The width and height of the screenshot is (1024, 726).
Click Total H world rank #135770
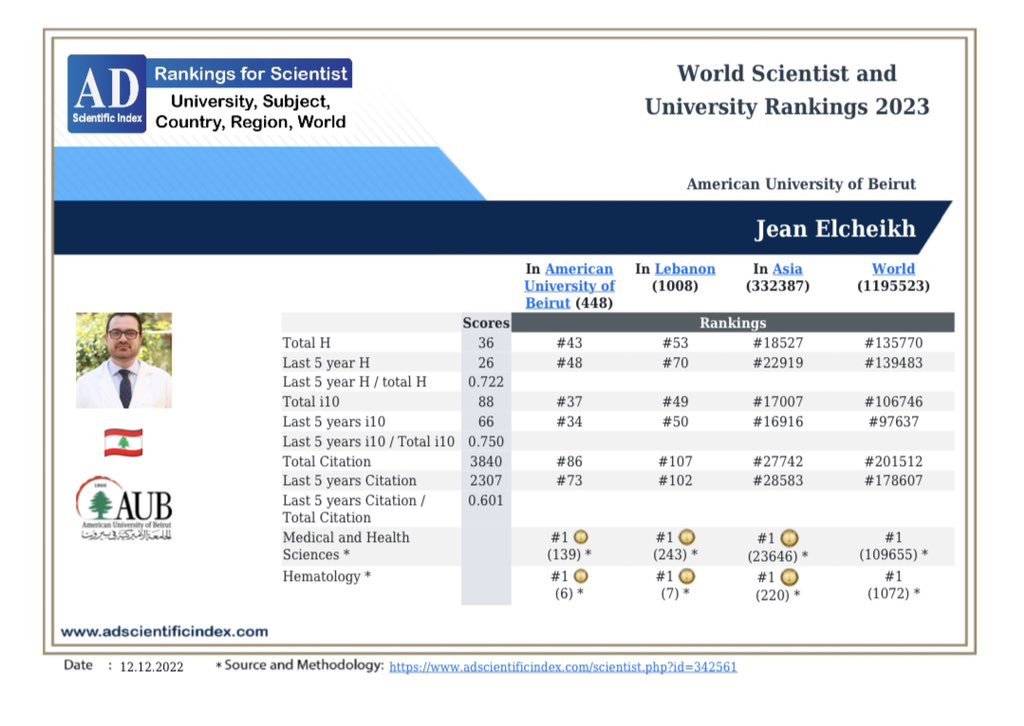[893, 343]
